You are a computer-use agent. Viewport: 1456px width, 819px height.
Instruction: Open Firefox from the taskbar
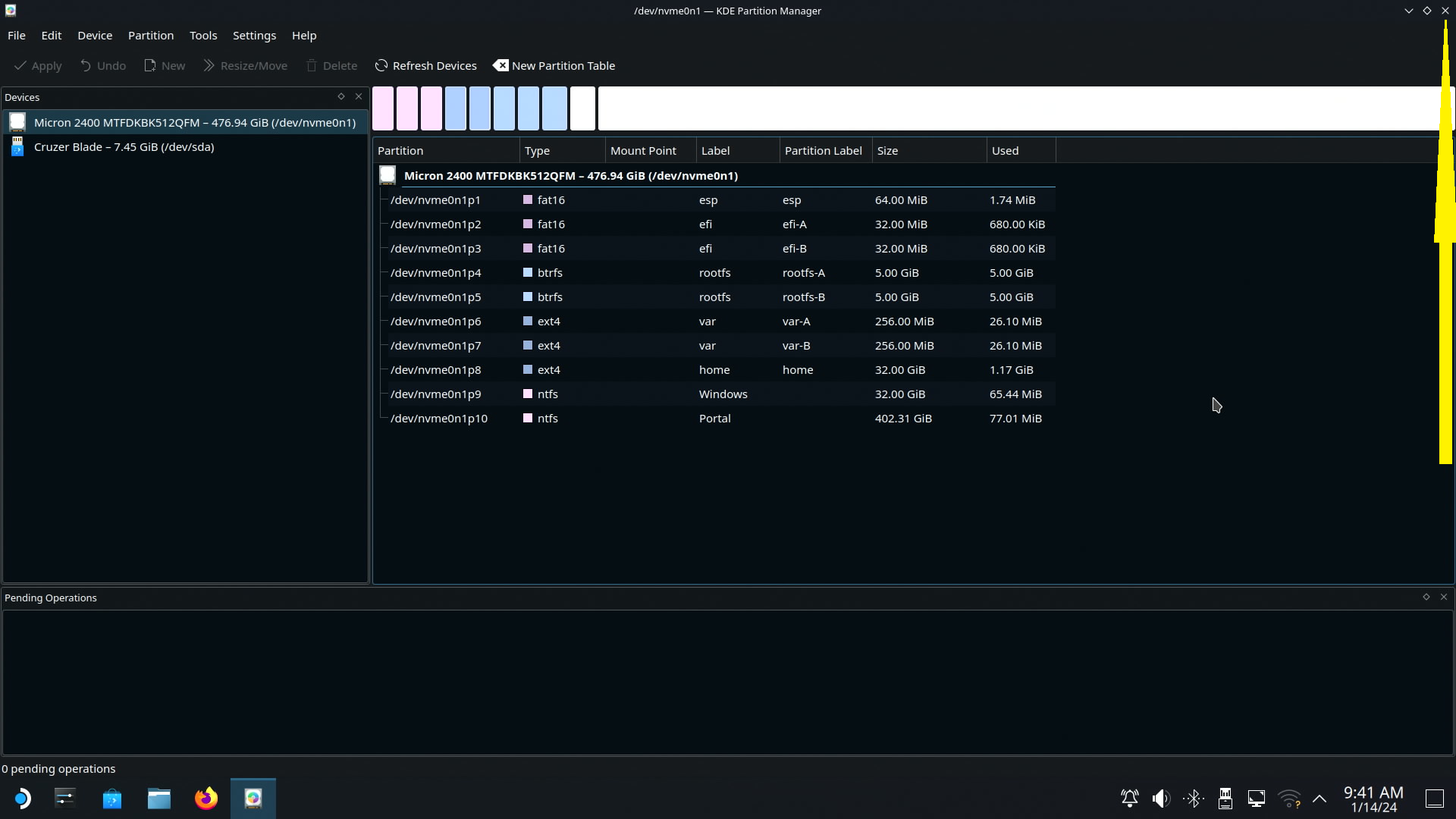[206, 799]
